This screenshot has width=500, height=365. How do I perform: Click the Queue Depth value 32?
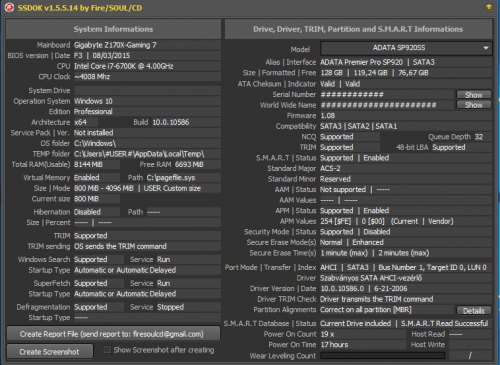[x=483, y=137]
